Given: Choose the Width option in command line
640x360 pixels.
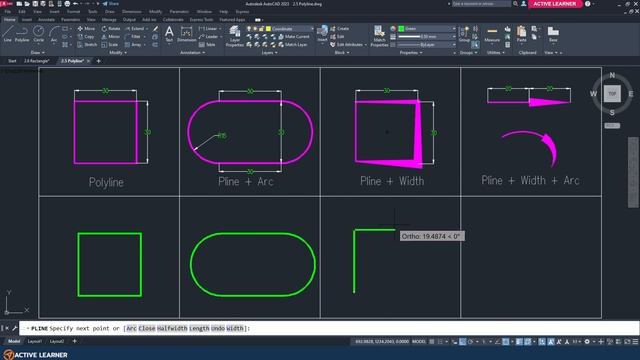Looking at the screenshot, I should [235, 328].
